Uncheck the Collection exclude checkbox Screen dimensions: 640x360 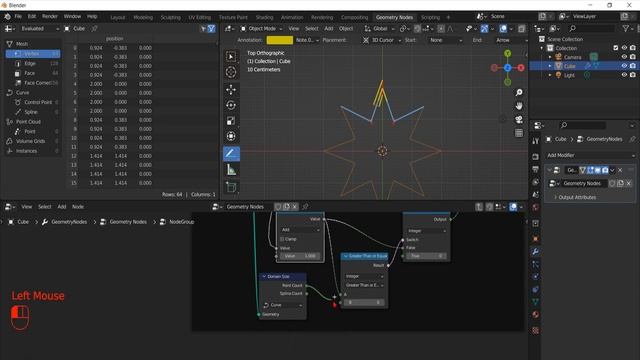coord(616,48)
